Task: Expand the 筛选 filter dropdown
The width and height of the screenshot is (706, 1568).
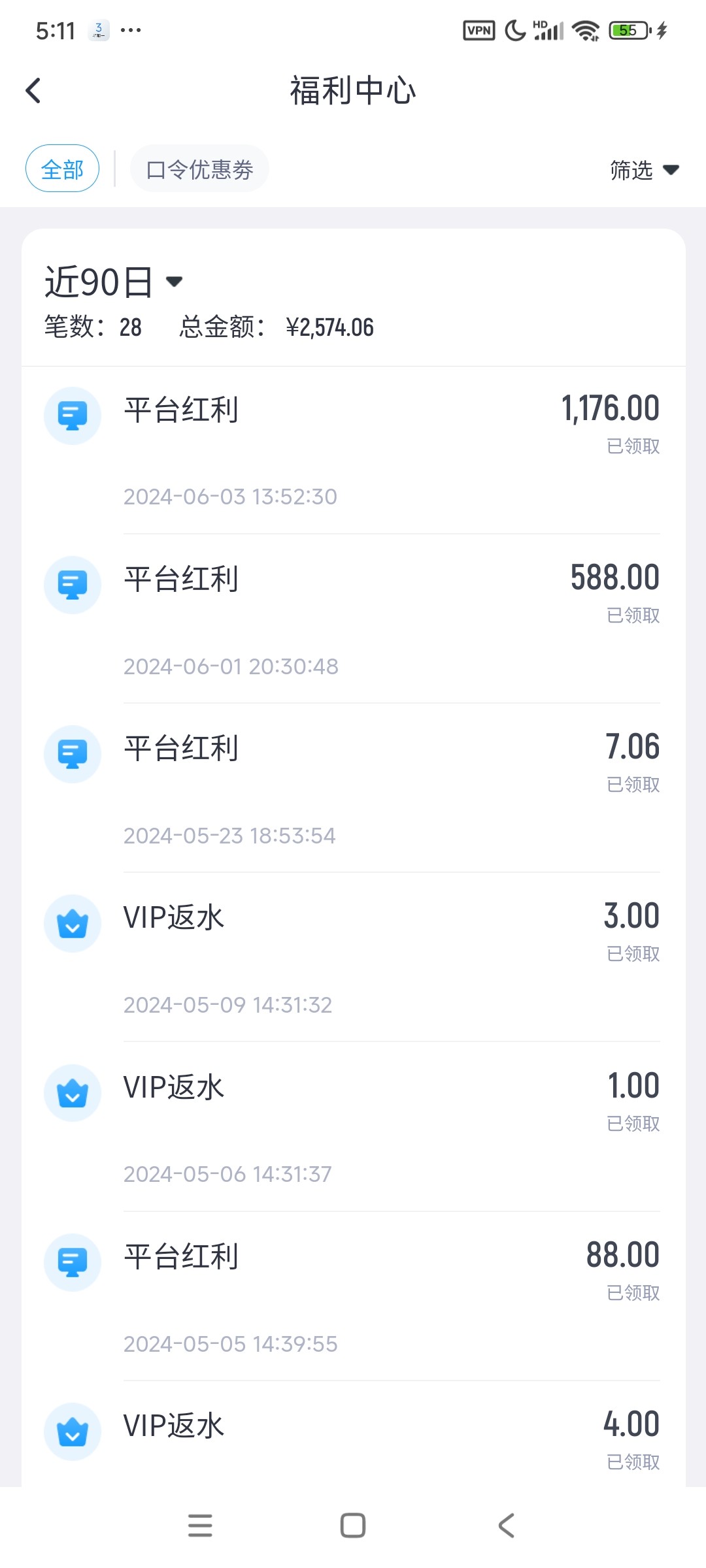Action: click(644, 171)
